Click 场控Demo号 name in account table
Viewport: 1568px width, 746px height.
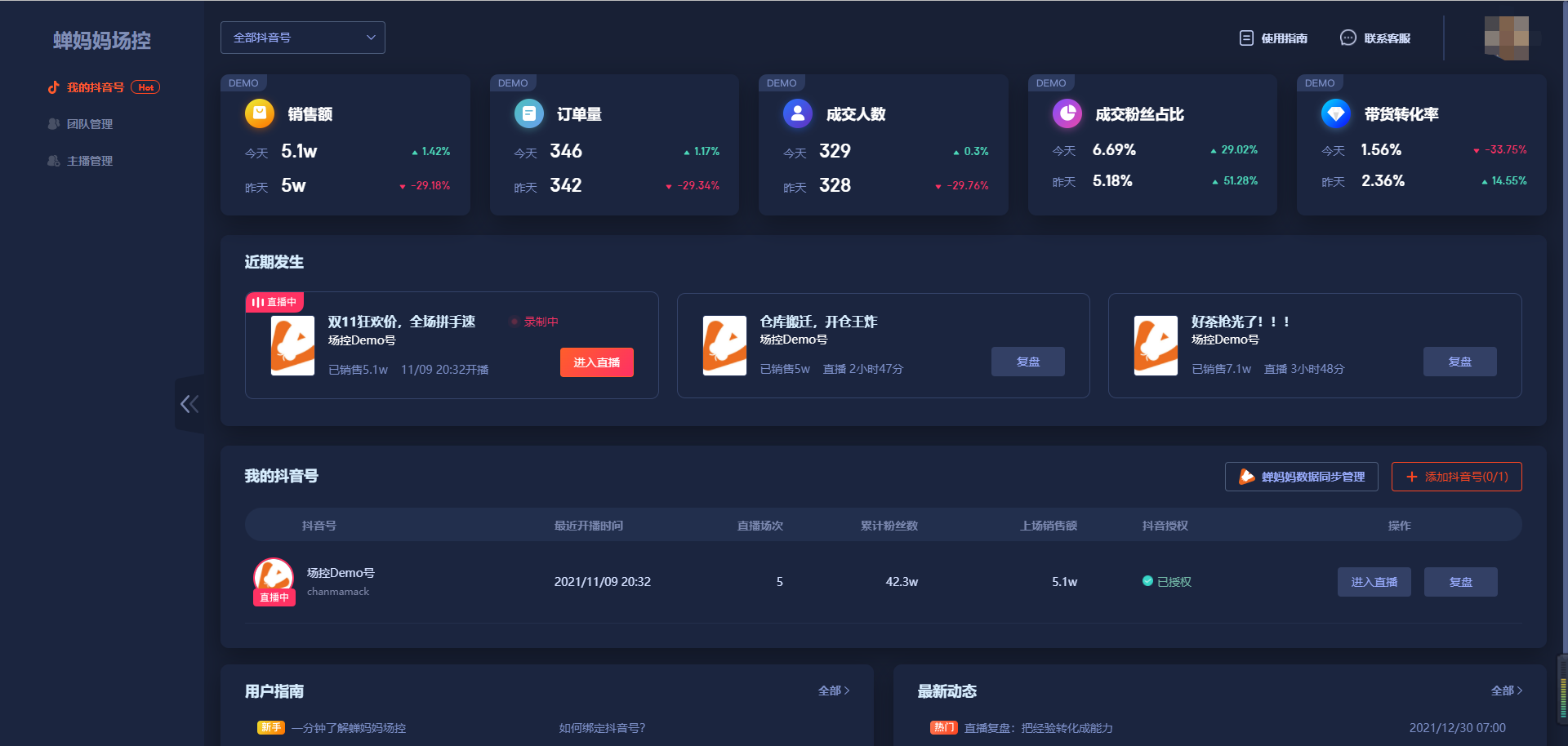click(341, 573)
